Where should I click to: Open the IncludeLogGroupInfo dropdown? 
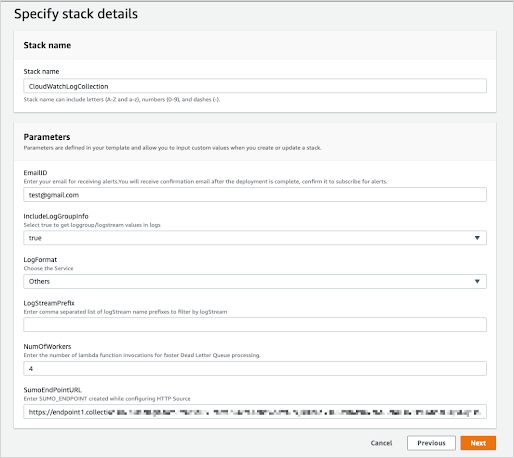pyautogui.click(x=255, y=238)
